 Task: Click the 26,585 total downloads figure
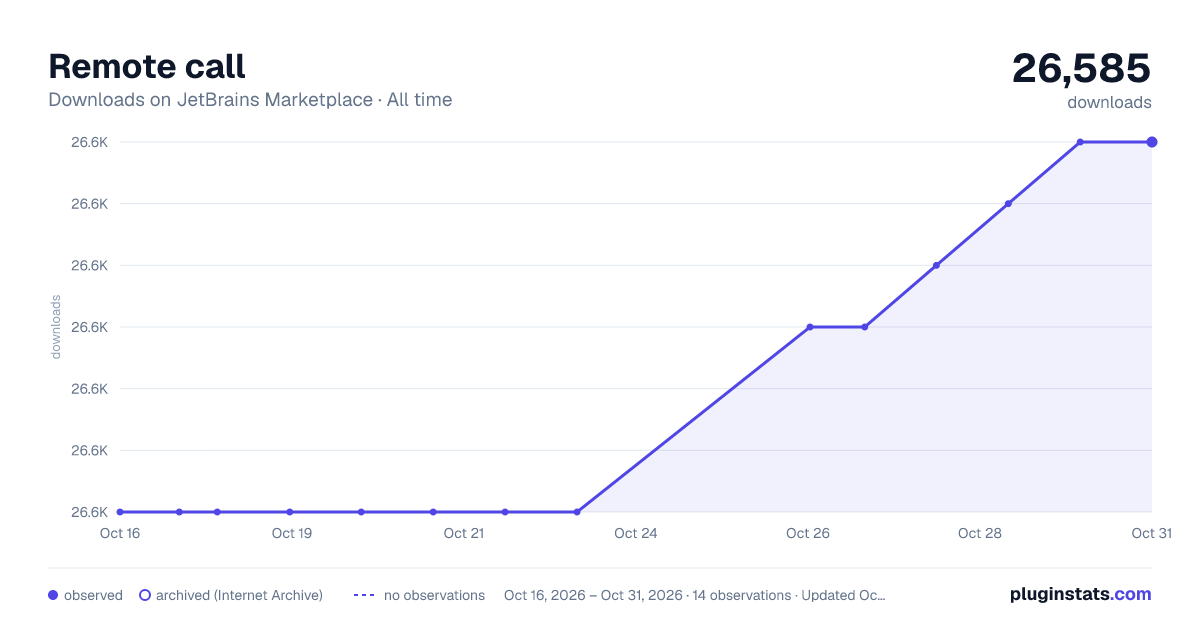[x=1081, y=68]
